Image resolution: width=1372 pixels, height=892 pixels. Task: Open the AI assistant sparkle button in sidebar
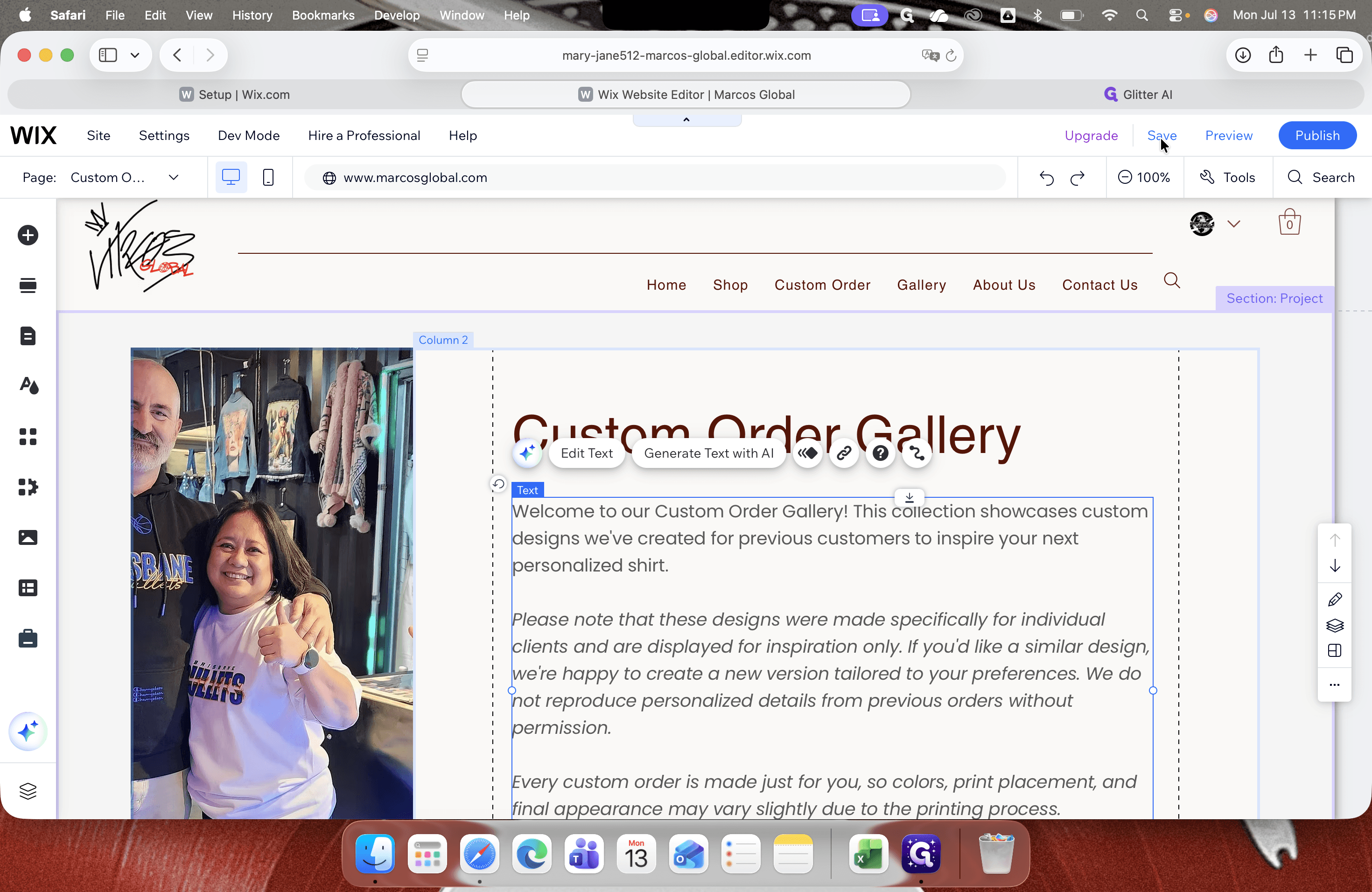coord(28,732)
